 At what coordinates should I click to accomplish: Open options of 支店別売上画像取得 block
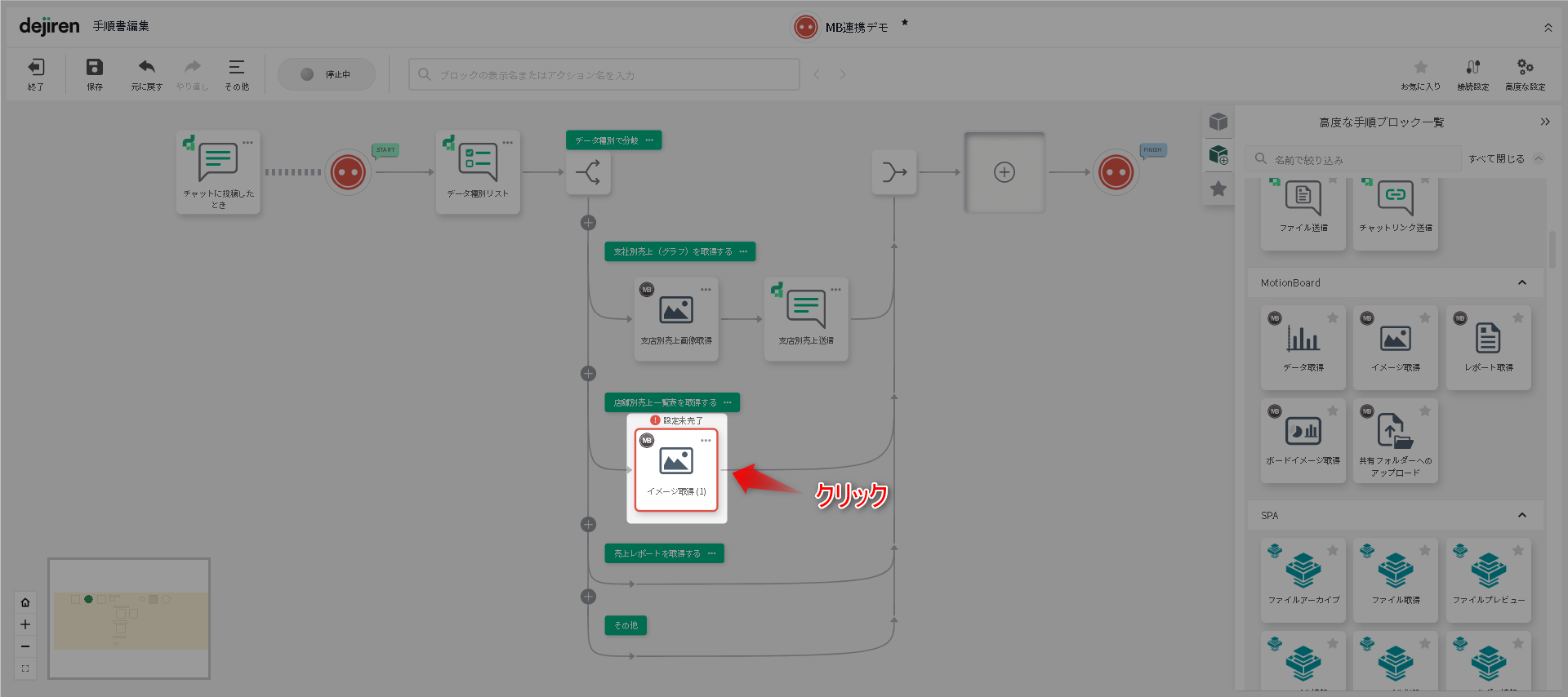pyautogui.click(x=706, y=290)
